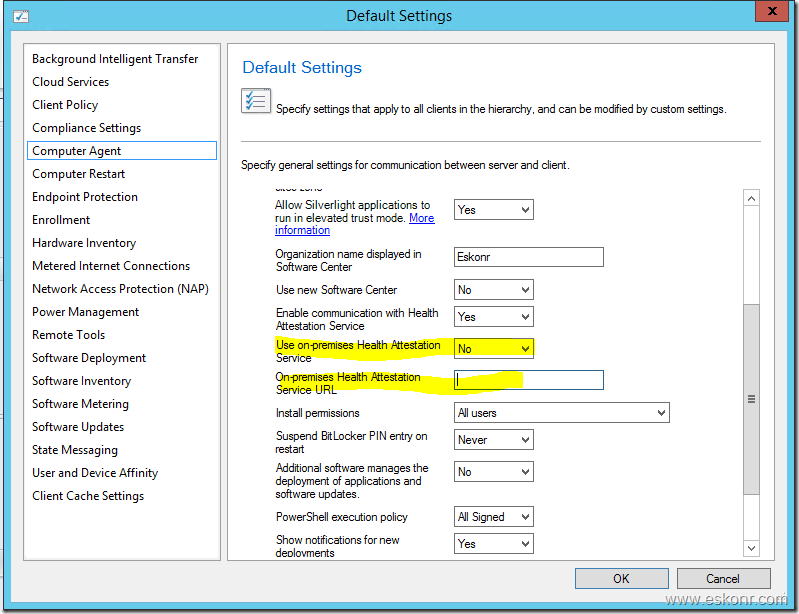Click the Default Settings checklist icon

pos(255,102)
